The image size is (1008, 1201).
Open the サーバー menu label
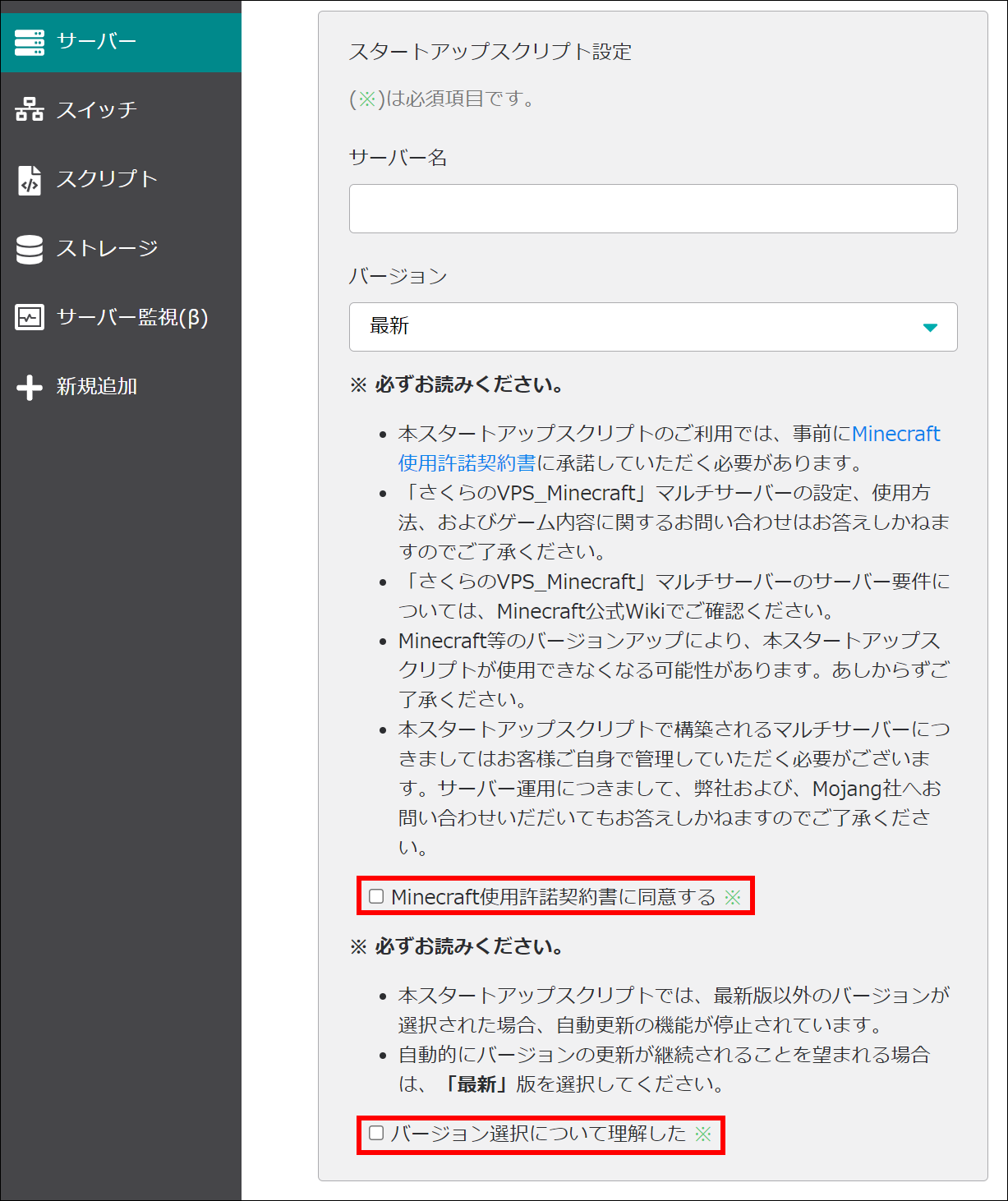(x=96, y=41)
